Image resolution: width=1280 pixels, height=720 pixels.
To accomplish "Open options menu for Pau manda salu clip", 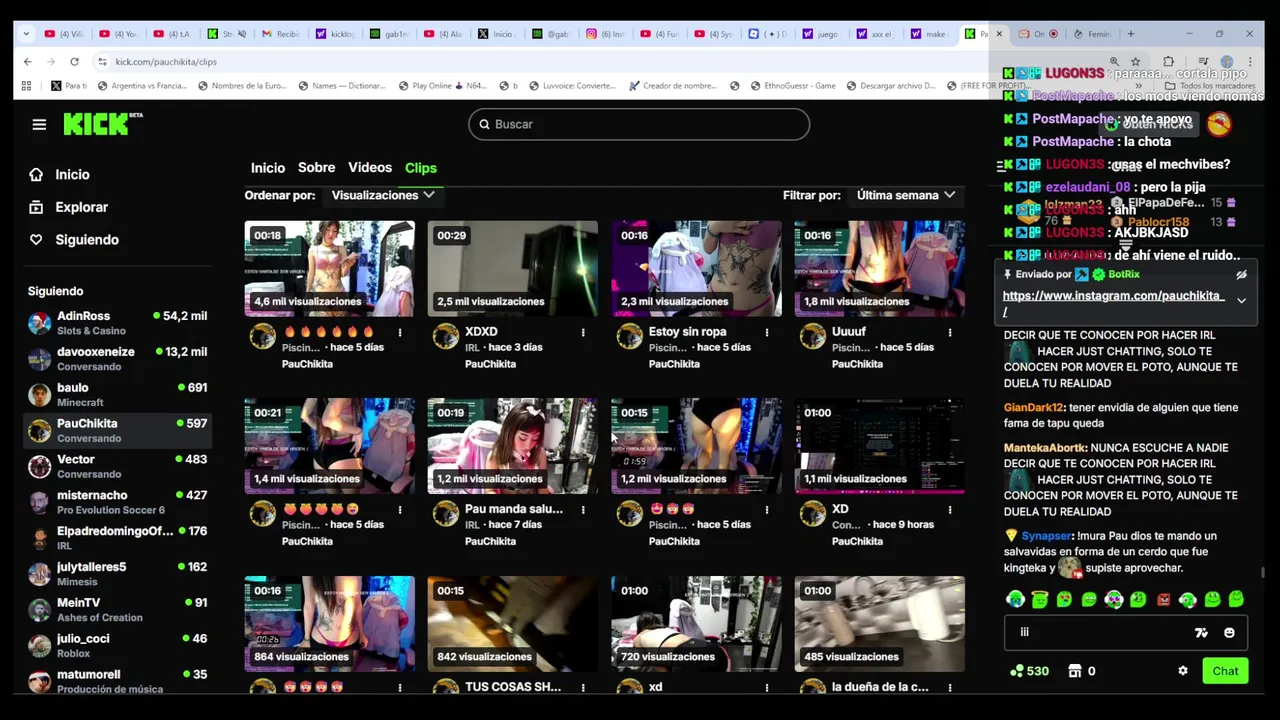I will coord(583,510).
